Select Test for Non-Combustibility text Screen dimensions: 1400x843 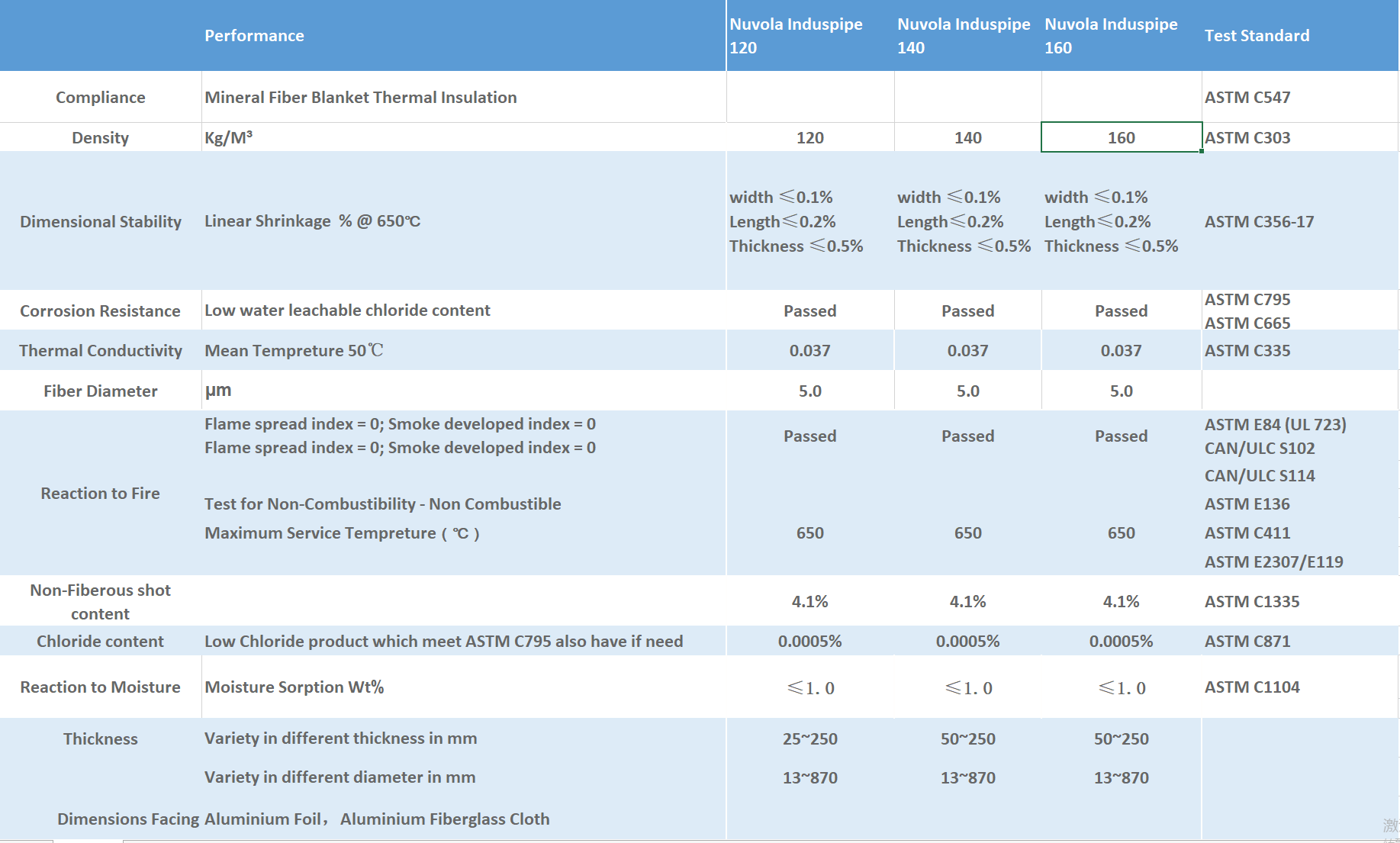383,504
